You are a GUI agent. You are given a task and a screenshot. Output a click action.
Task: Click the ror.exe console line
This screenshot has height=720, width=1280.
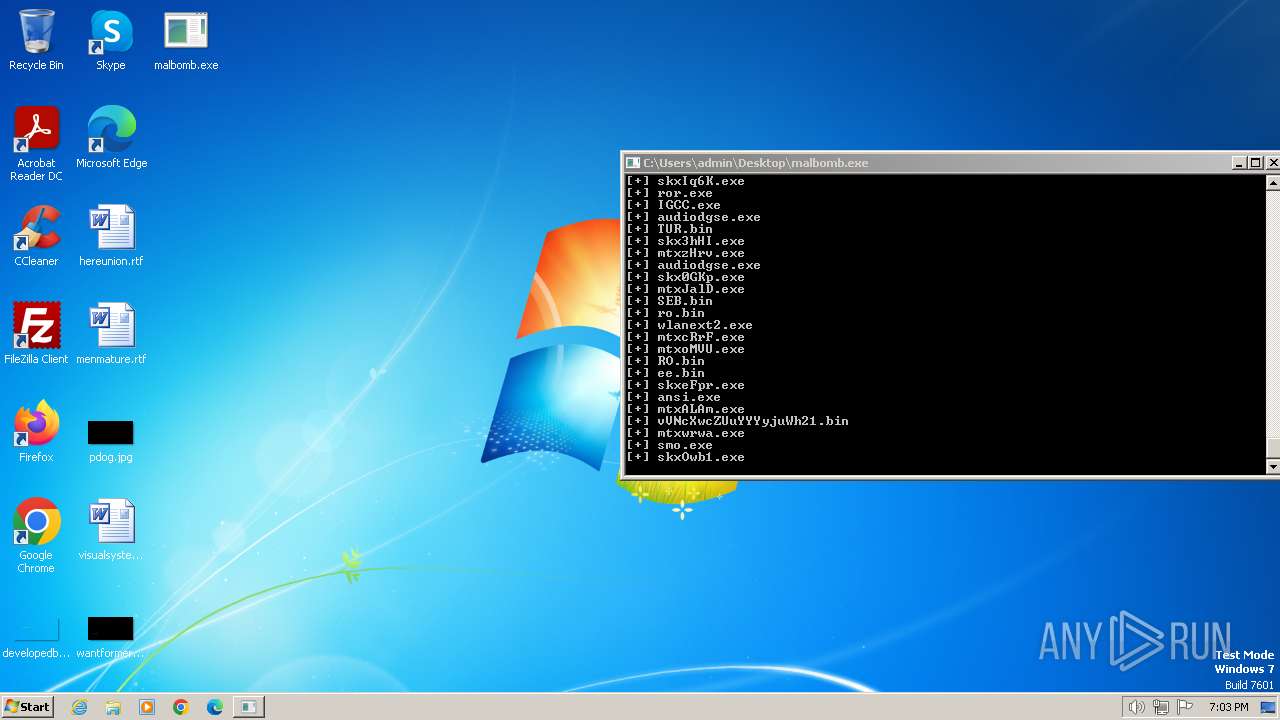[670, 193]
